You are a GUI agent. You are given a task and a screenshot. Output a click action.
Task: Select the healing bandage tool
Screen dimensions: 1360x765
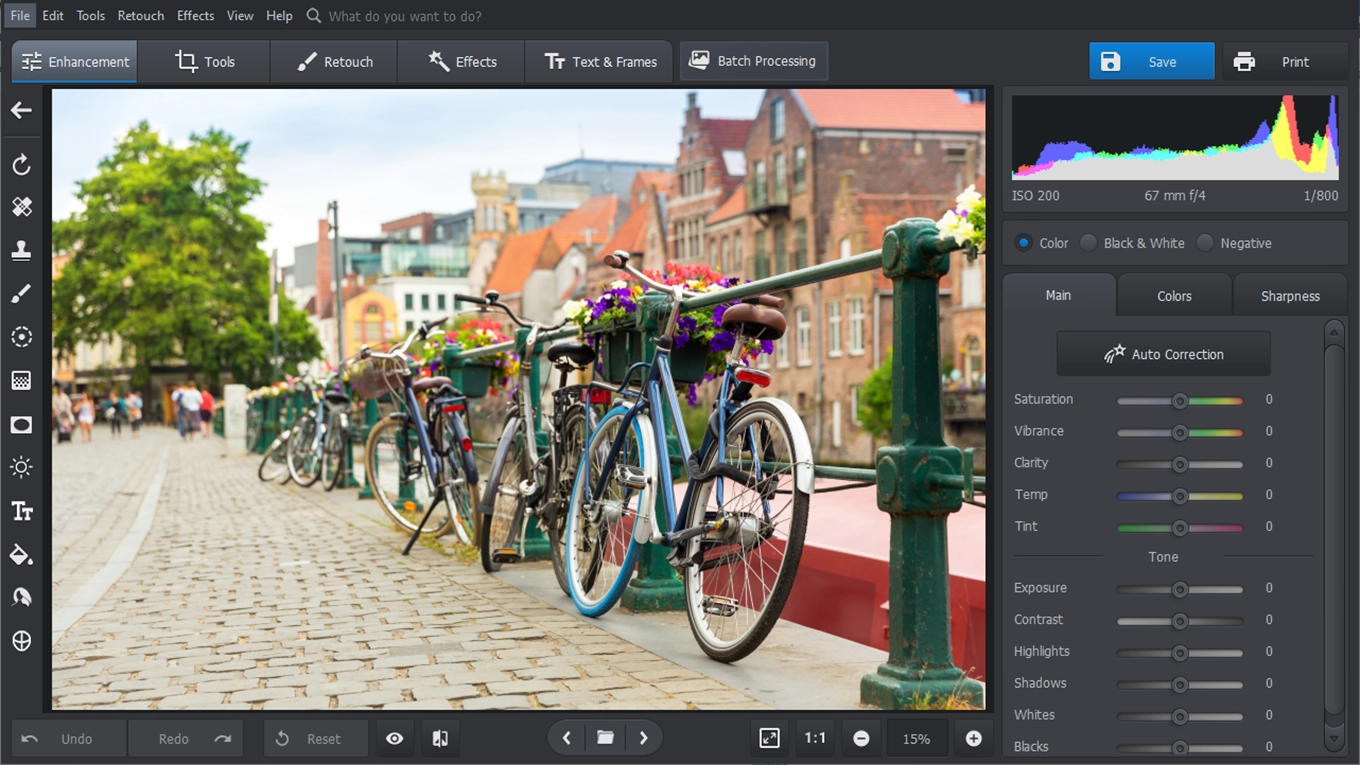pos(21,207)
